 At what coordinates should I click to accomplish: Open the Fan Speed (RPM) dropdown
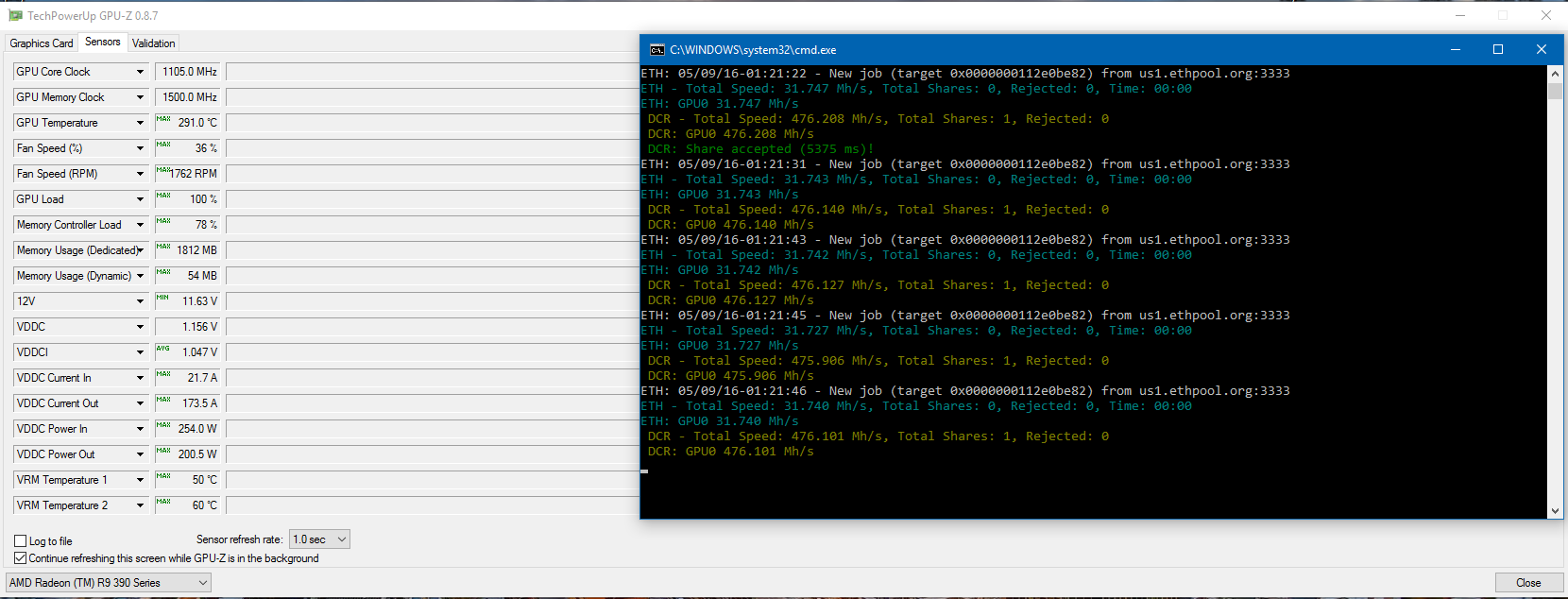coord(140,174)
